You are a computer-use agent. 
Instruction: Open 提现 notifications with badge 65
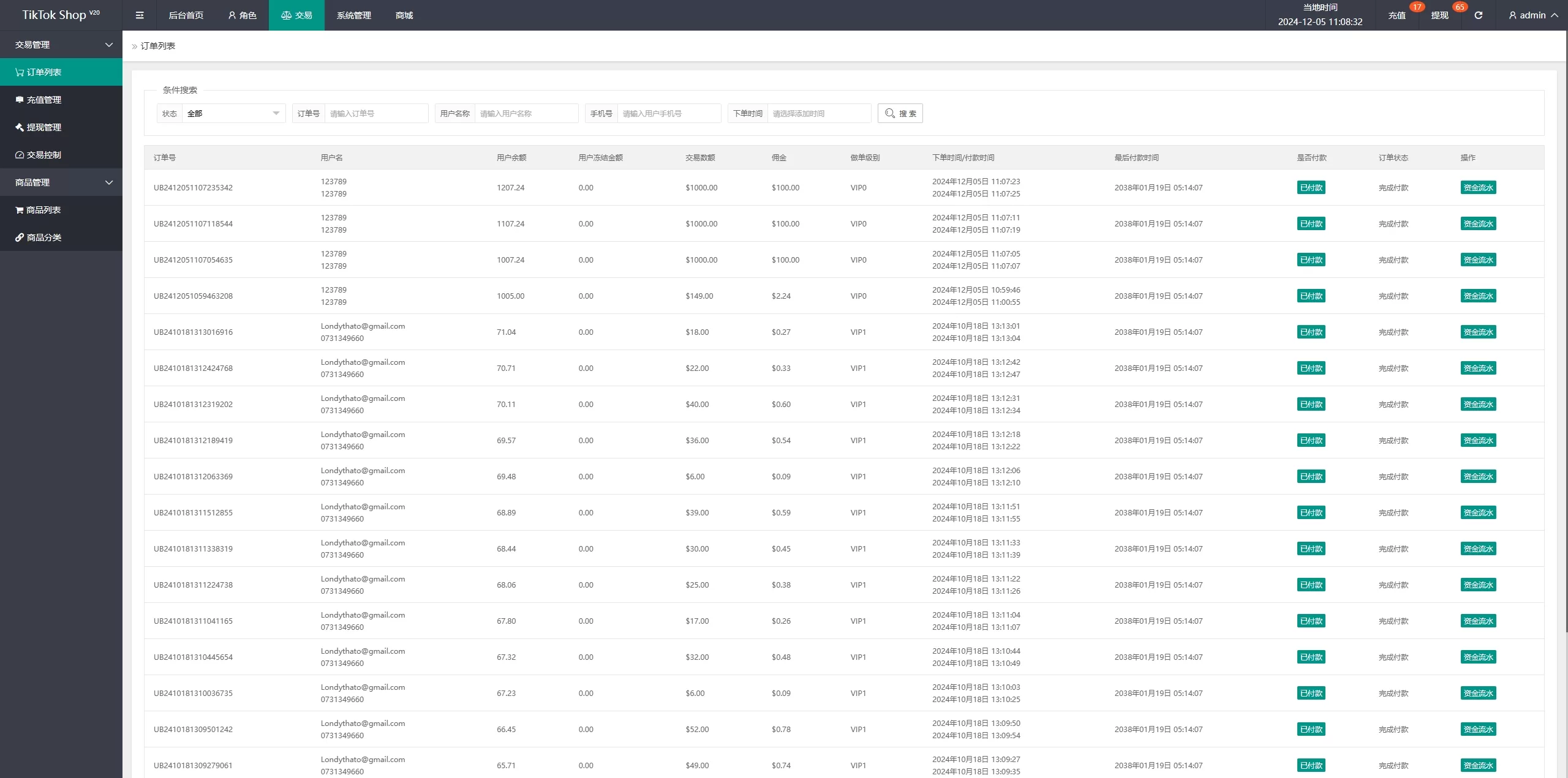(1440, 15)
